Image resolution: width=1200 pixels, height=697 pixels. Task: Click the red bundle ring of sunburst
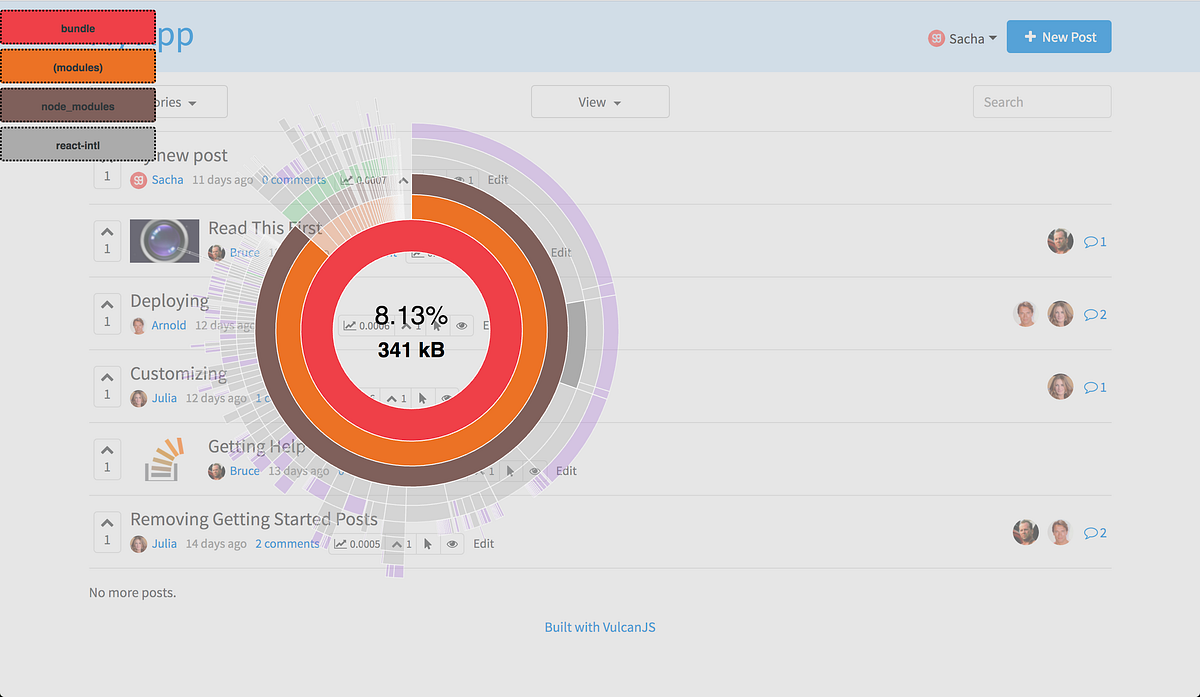click(x=411, y=426)
